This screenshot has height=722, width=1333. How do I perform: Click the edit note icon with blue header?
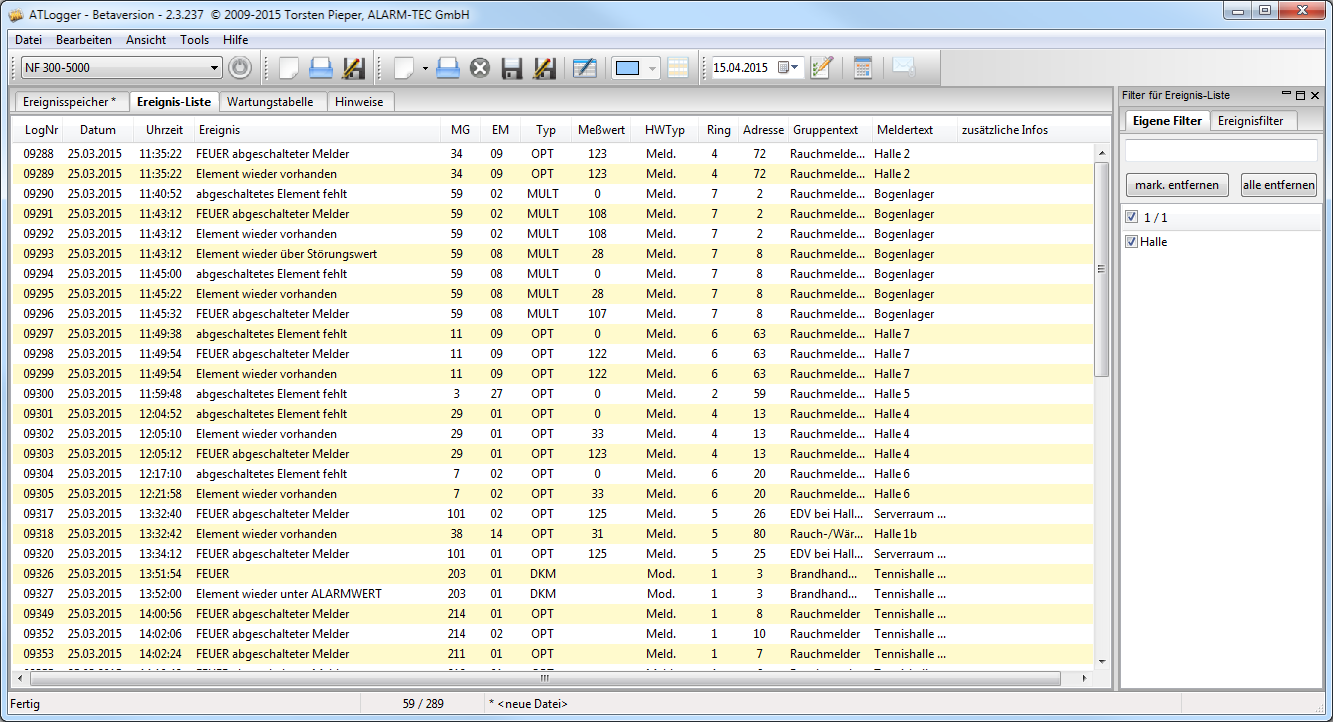(585, 68)
